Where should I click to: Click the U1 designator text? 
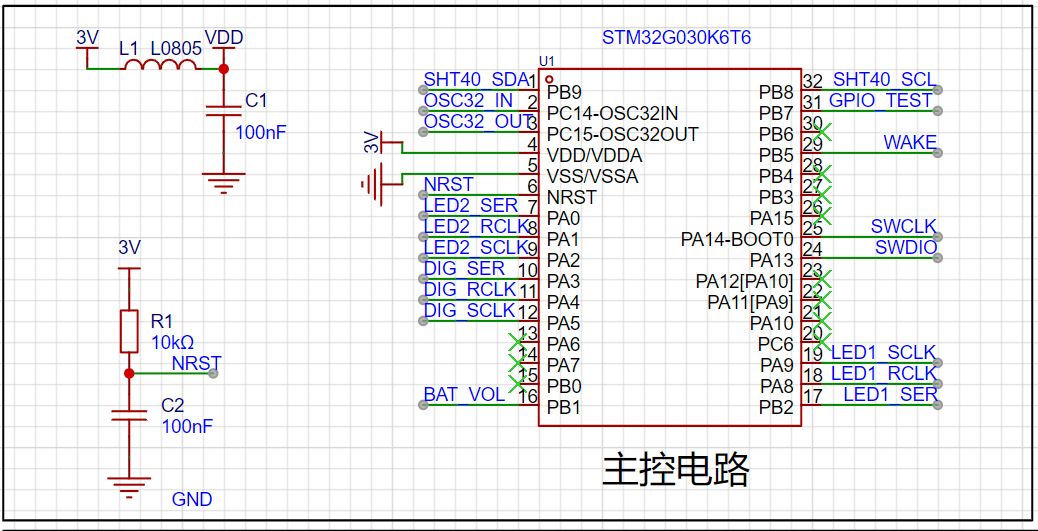pyautogui.click(x=547, y=61)
